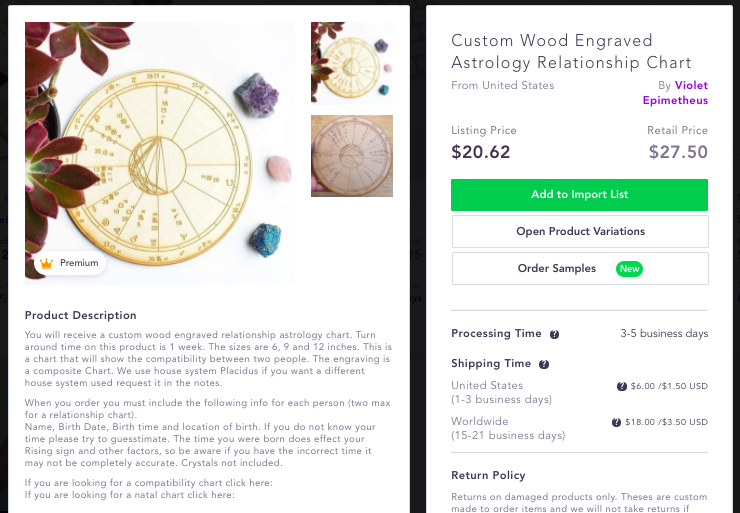Select the first crystal chart thumbnail
This screenshot has height=513, width=740.
(x=352, y=63)
